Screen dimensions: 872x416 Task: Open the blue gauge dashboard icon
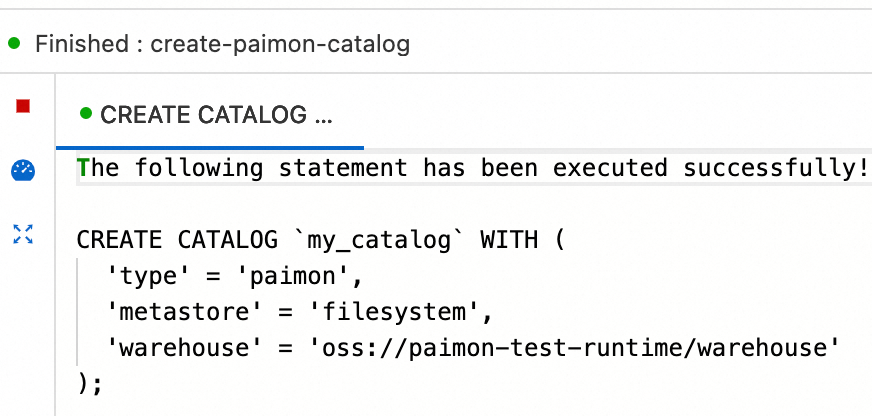(x=23, y=170)
